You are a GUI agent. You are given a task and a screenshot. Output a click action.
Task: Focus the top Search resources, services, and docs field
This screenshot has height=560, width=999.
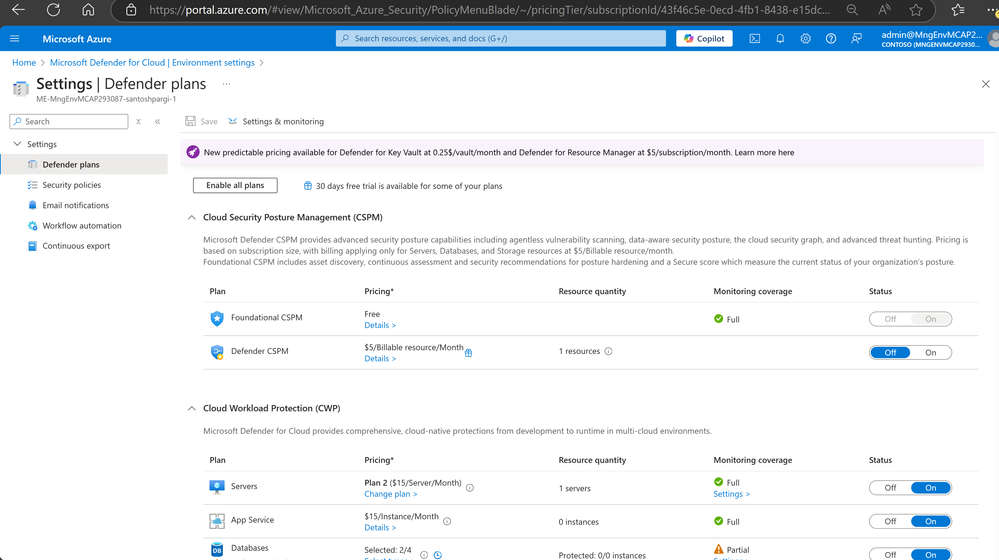pyautogui.click(x=501, y=38)
